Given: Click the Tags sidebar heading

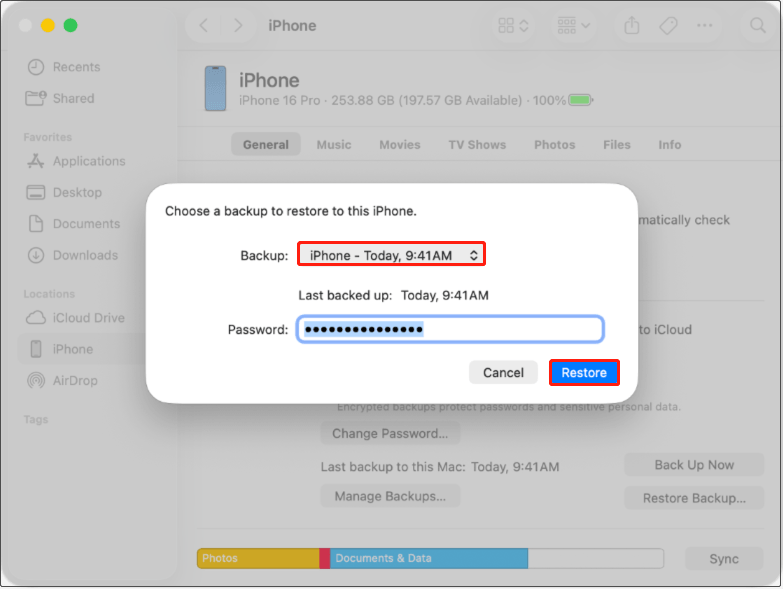Looking at the screenshot, I should click(x=36, y=419).
